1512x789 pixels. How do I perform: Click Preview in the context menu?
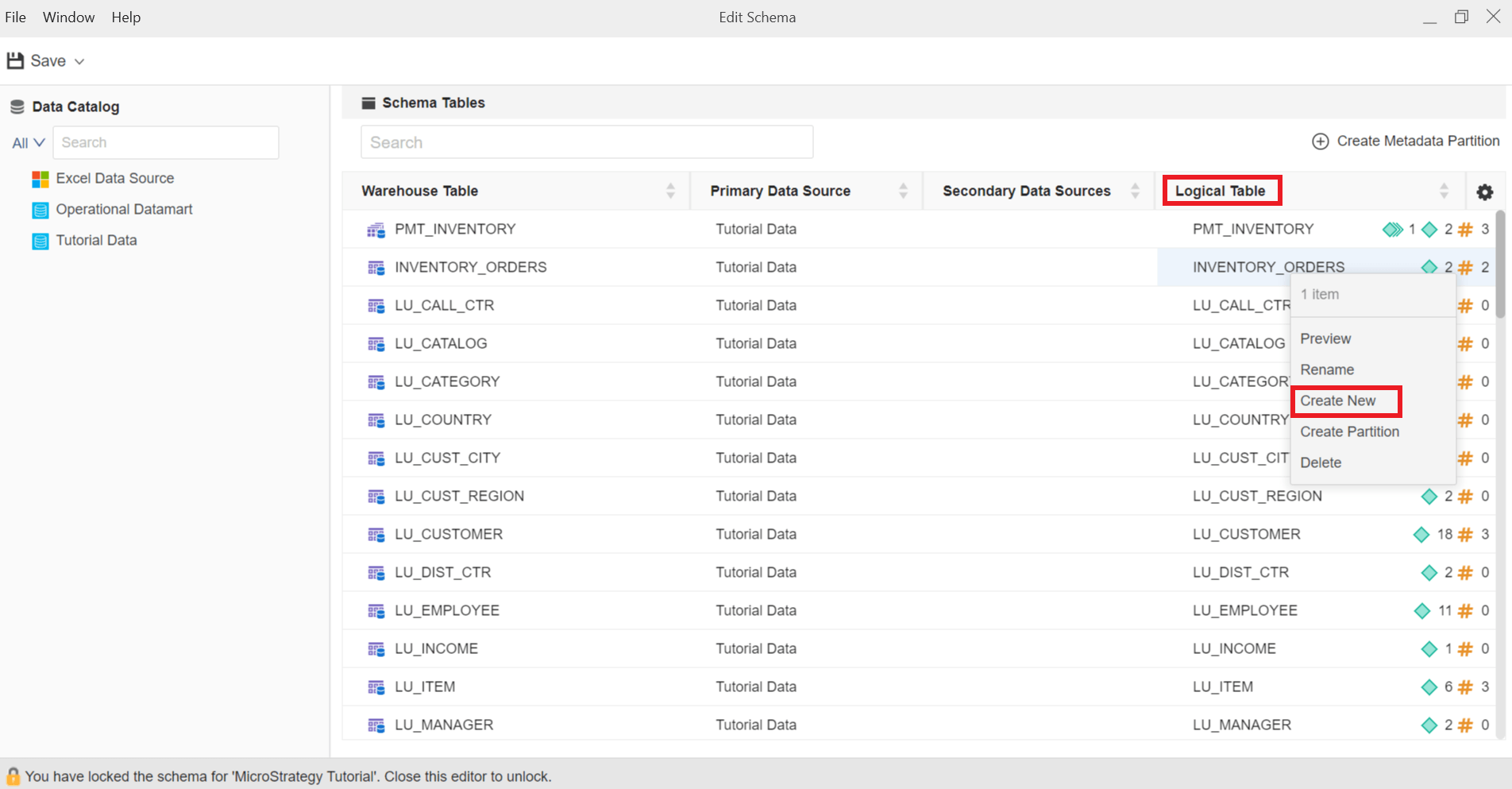click(x=1325, y=339)
